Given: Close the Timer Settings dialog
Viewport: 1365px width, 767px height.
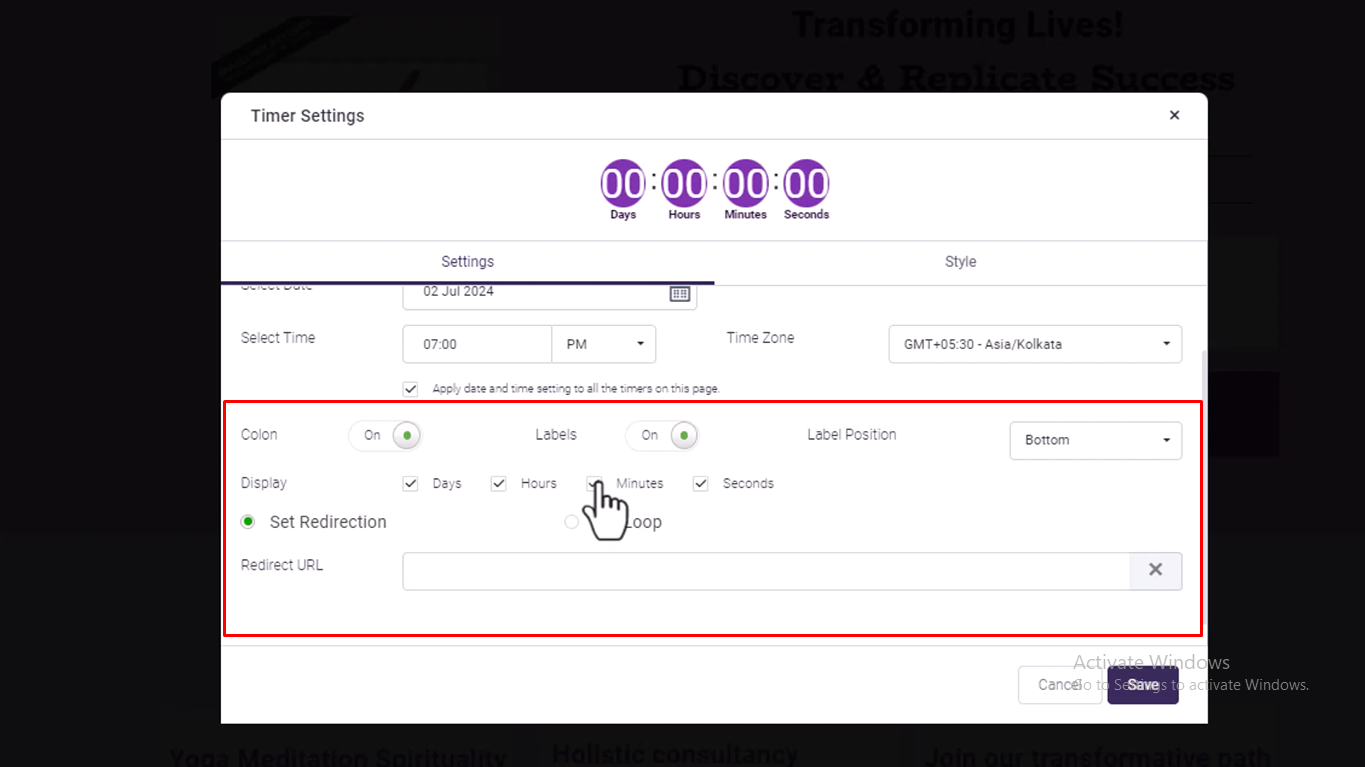Looking at the screenshot, I should tap(1174, 115).
